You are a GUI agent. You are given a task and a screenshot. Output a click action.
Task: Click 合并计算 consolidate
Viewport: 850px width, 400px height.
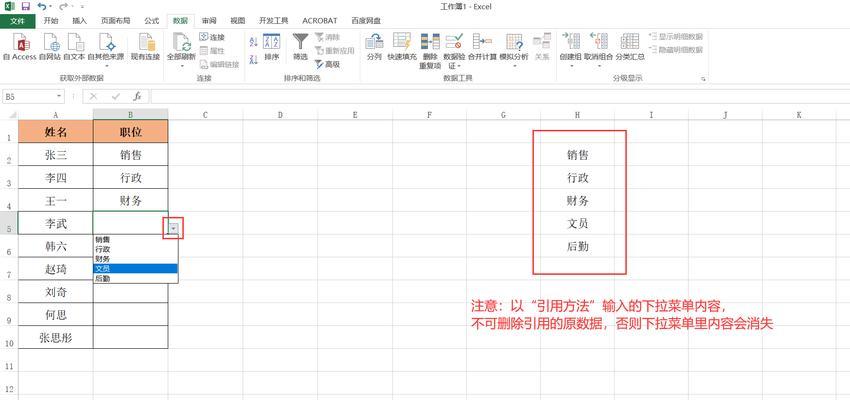click(482, 47)
